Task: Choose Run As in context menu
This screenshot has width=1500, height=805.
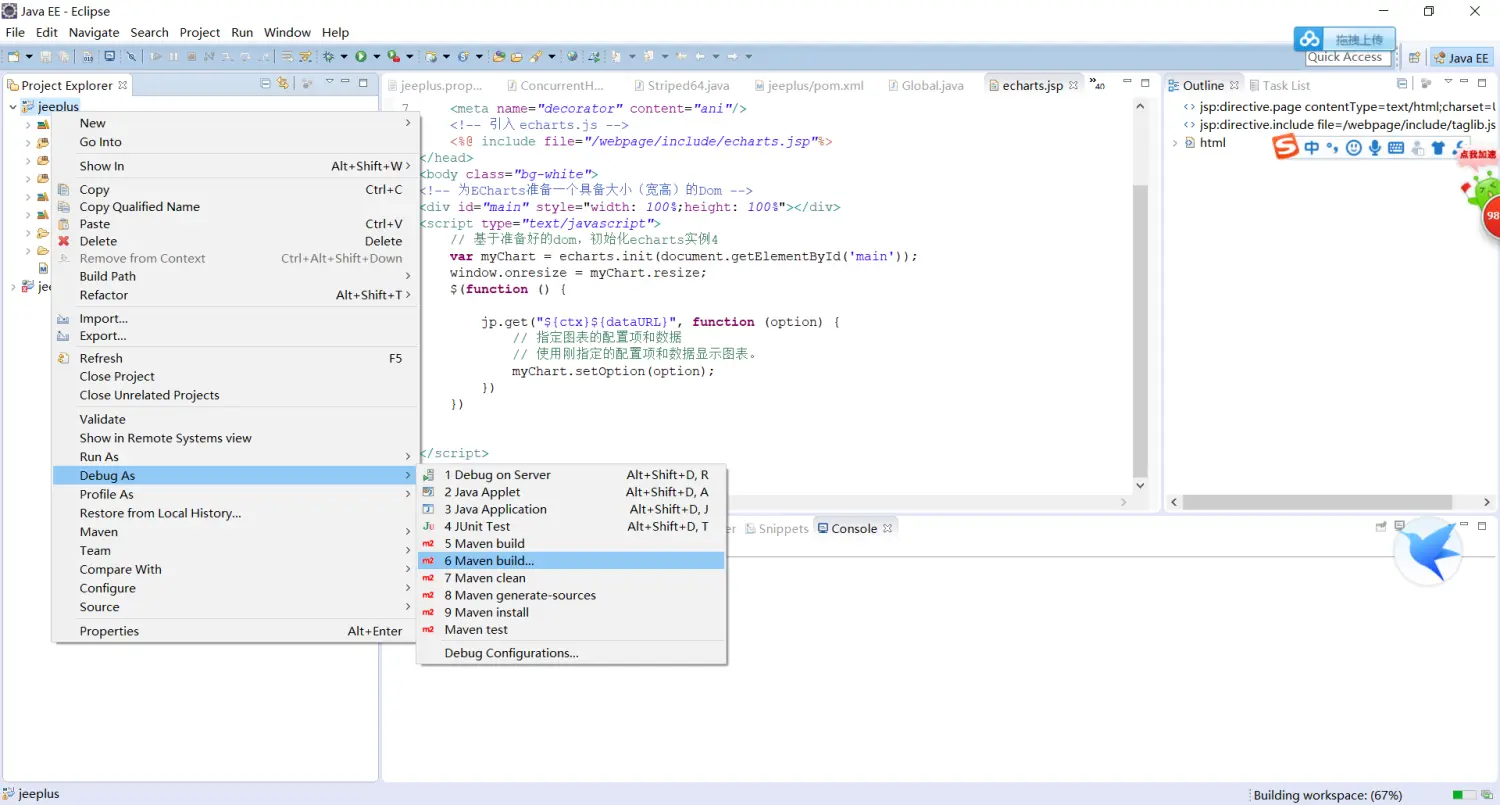Action: coord(236,457)
